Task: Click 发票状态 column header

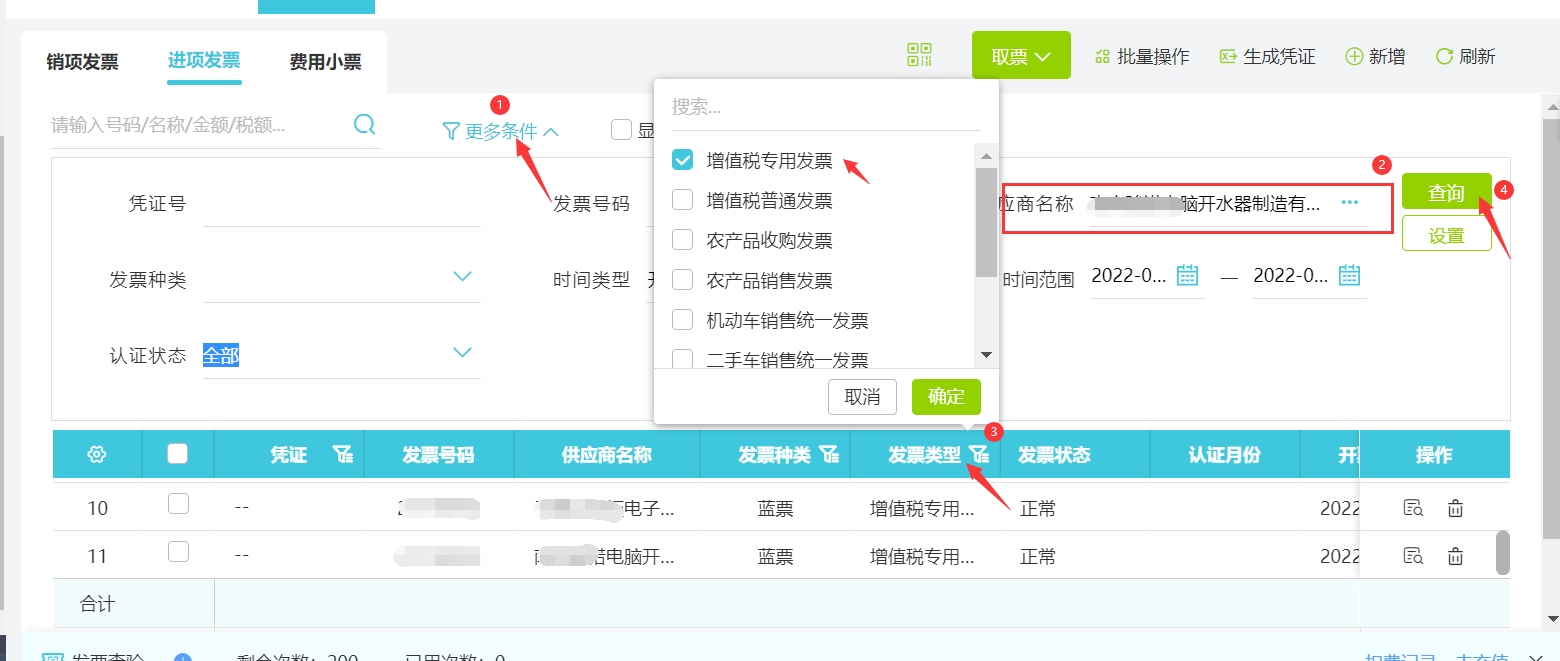Action: (x=1054, y=455)
